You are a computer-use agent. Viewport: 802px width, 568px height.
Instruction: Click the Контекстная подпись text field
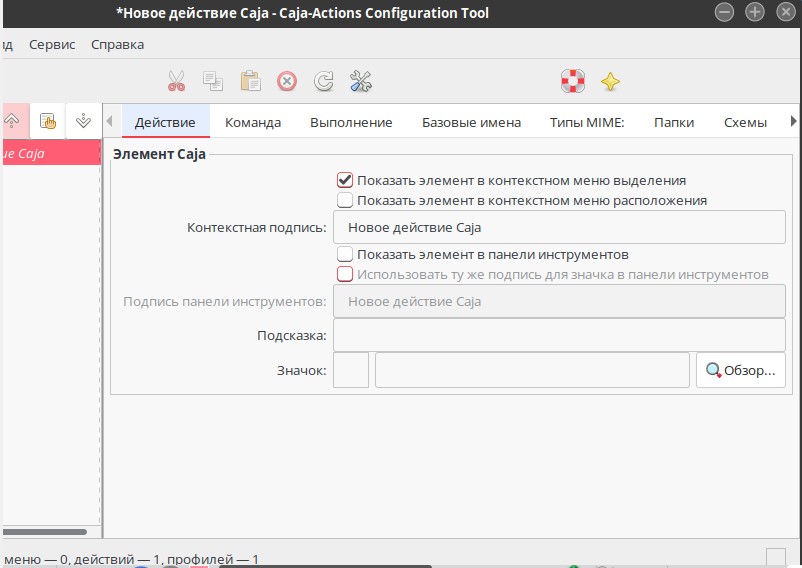click(560, 228)
